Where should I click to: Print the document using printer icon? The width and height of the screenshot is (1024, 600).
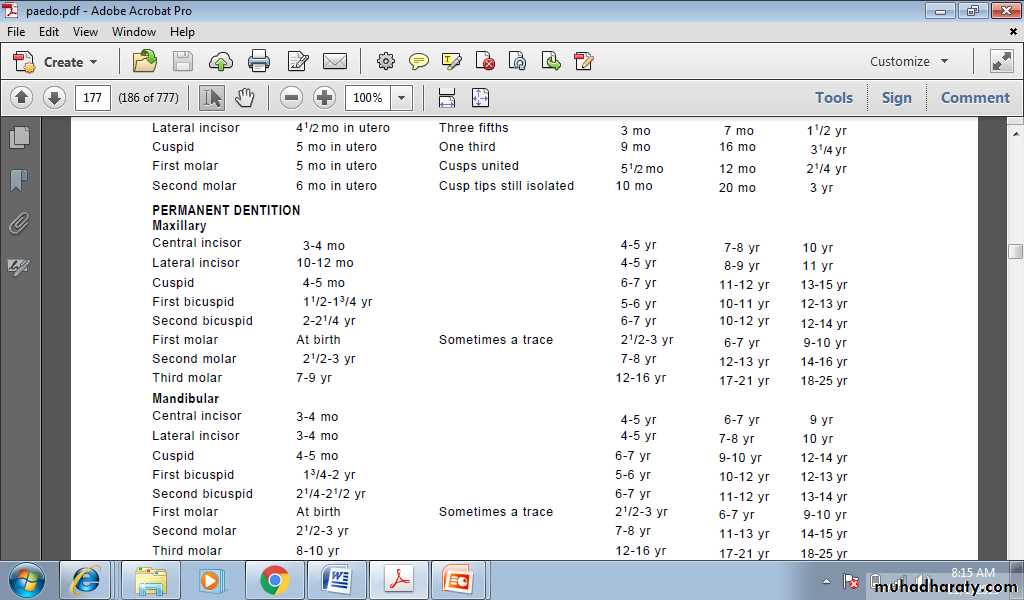[x=259, y=62]
